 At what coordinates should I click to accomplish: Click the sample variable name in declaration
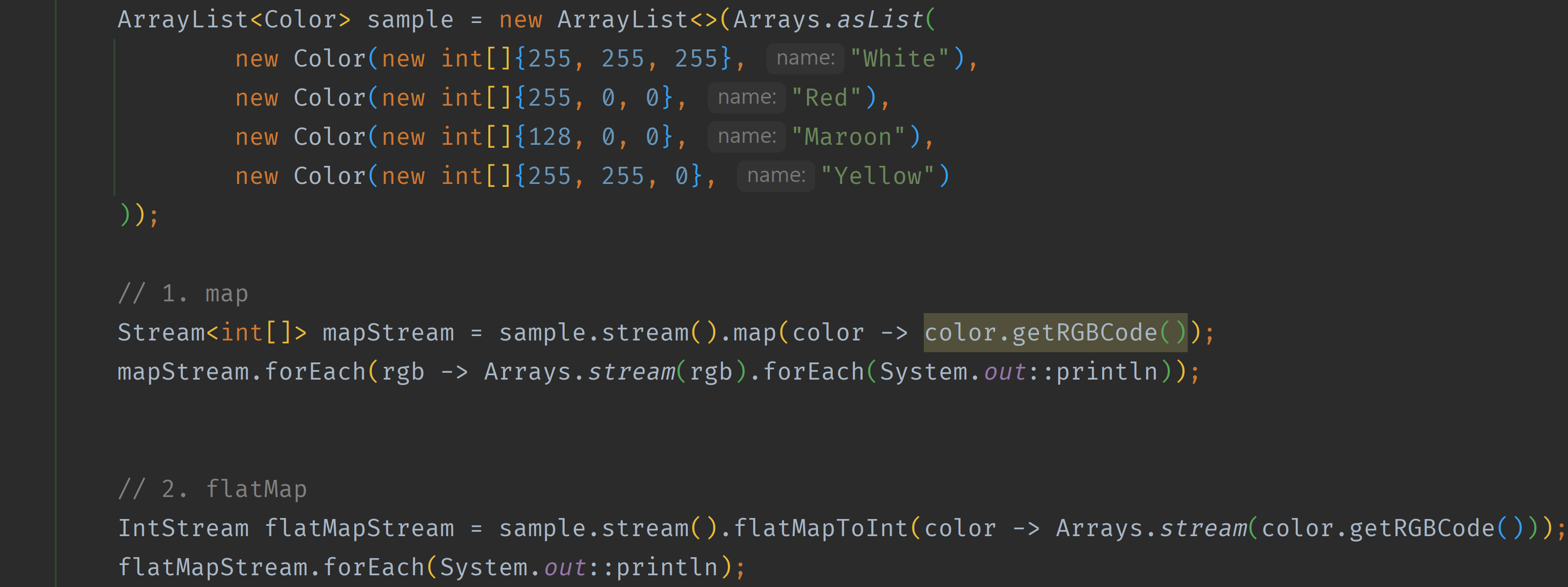coord(410,20)
